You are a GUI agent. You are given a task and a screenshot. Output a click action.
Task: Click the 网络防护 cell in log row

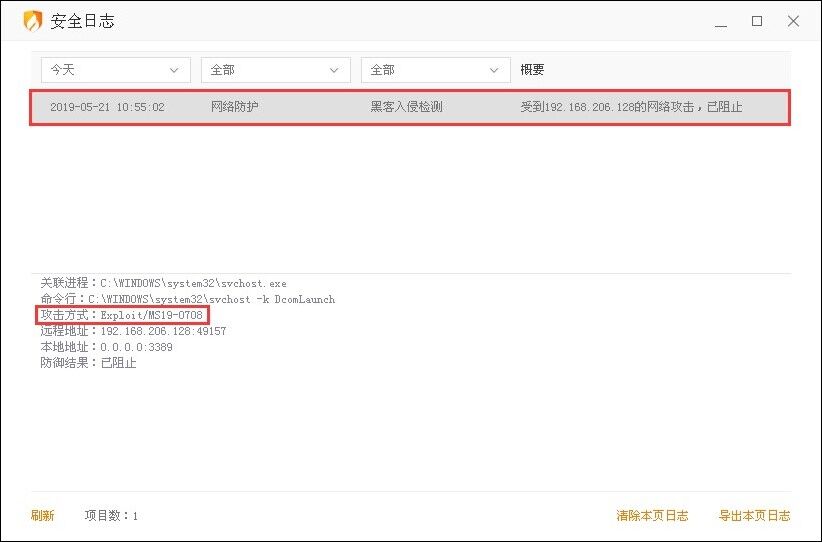(x=234, y=107)
